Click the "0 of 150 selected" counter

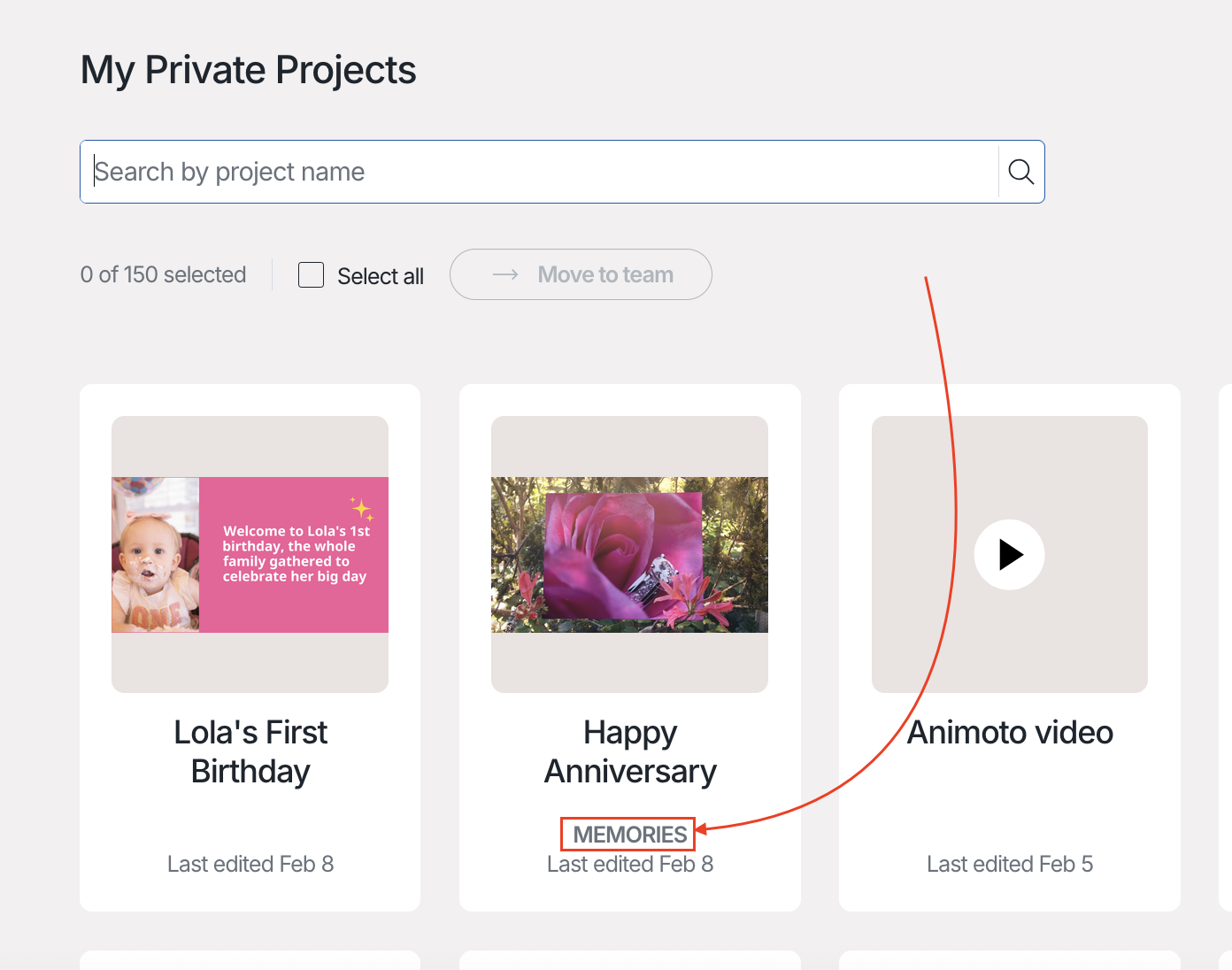[x=163, y=274]
